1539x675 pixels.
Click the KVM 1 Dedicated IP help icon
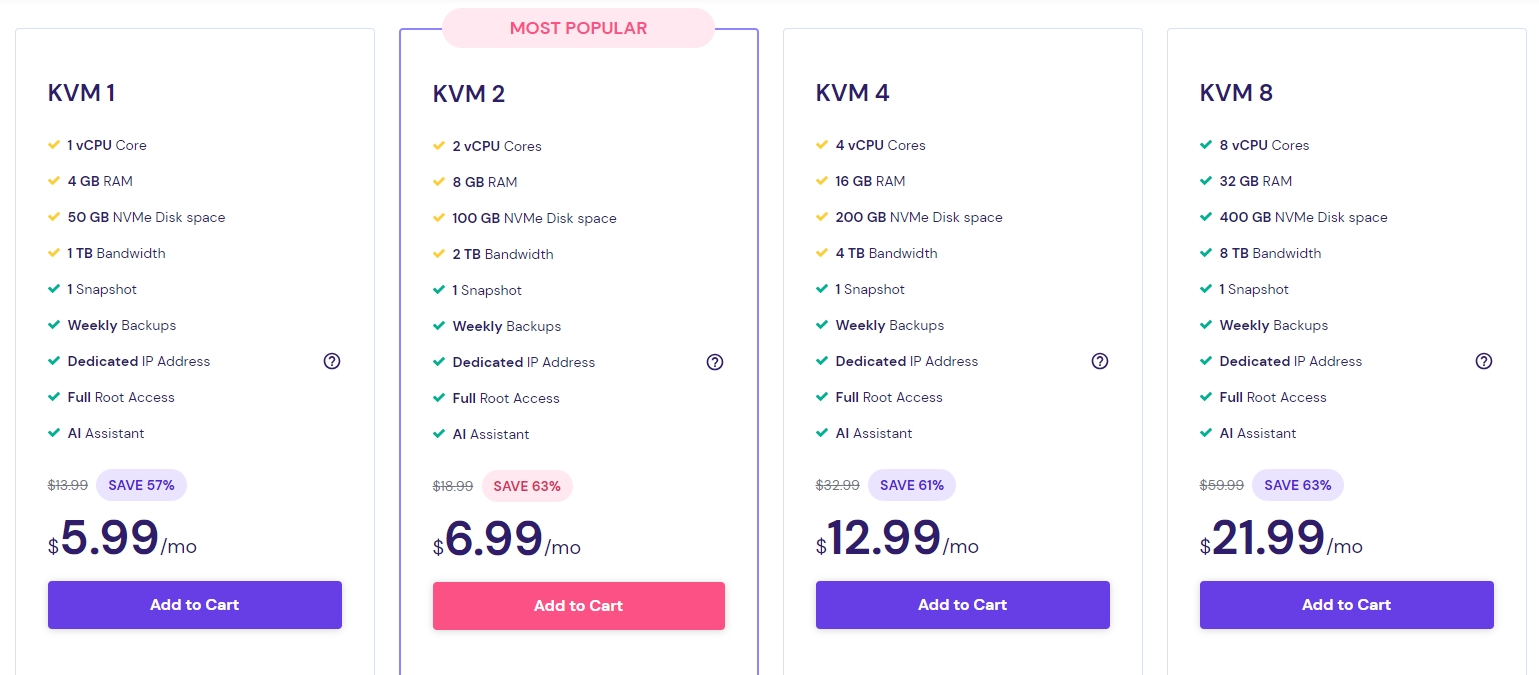(332, 361)
